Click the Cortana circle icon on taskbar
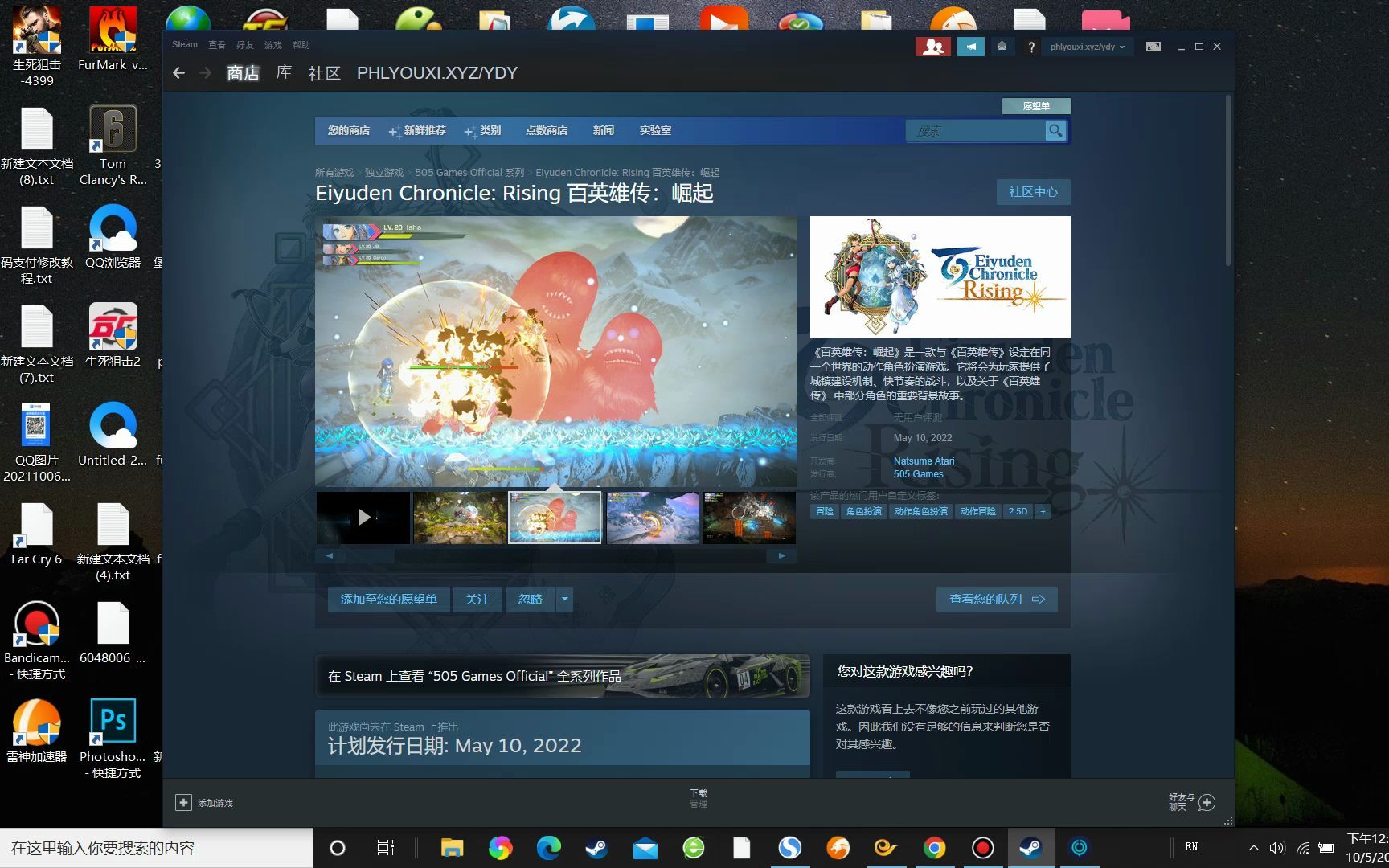The image size is (1389, 868). (x=338, y=848)
